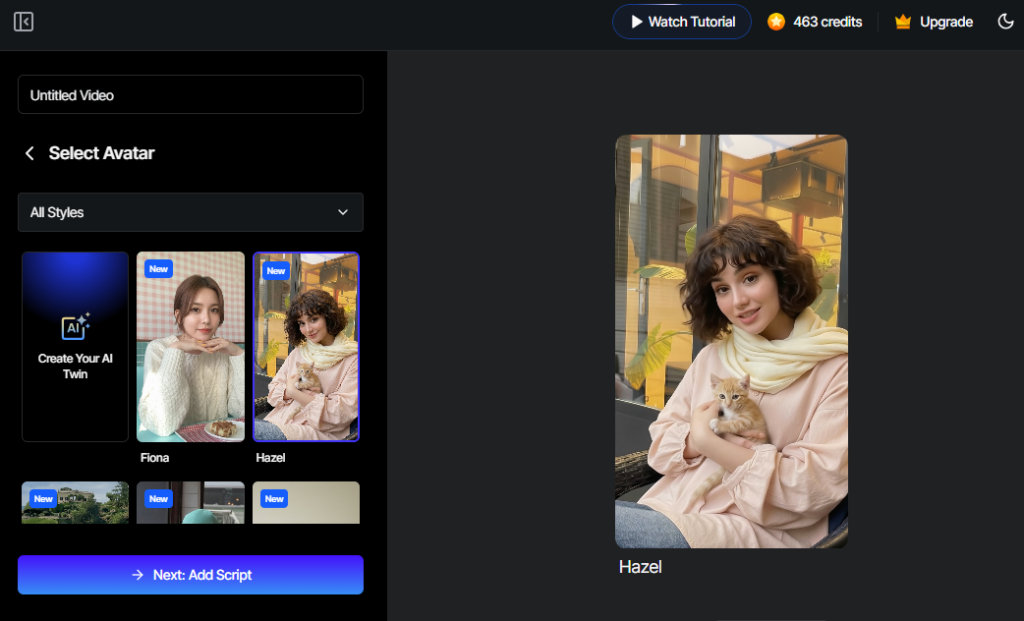This screenshot has height=621, width=1024.
Task: Click the large Hazel preview image
Action: pyautogui.click(x=731, y=341)
